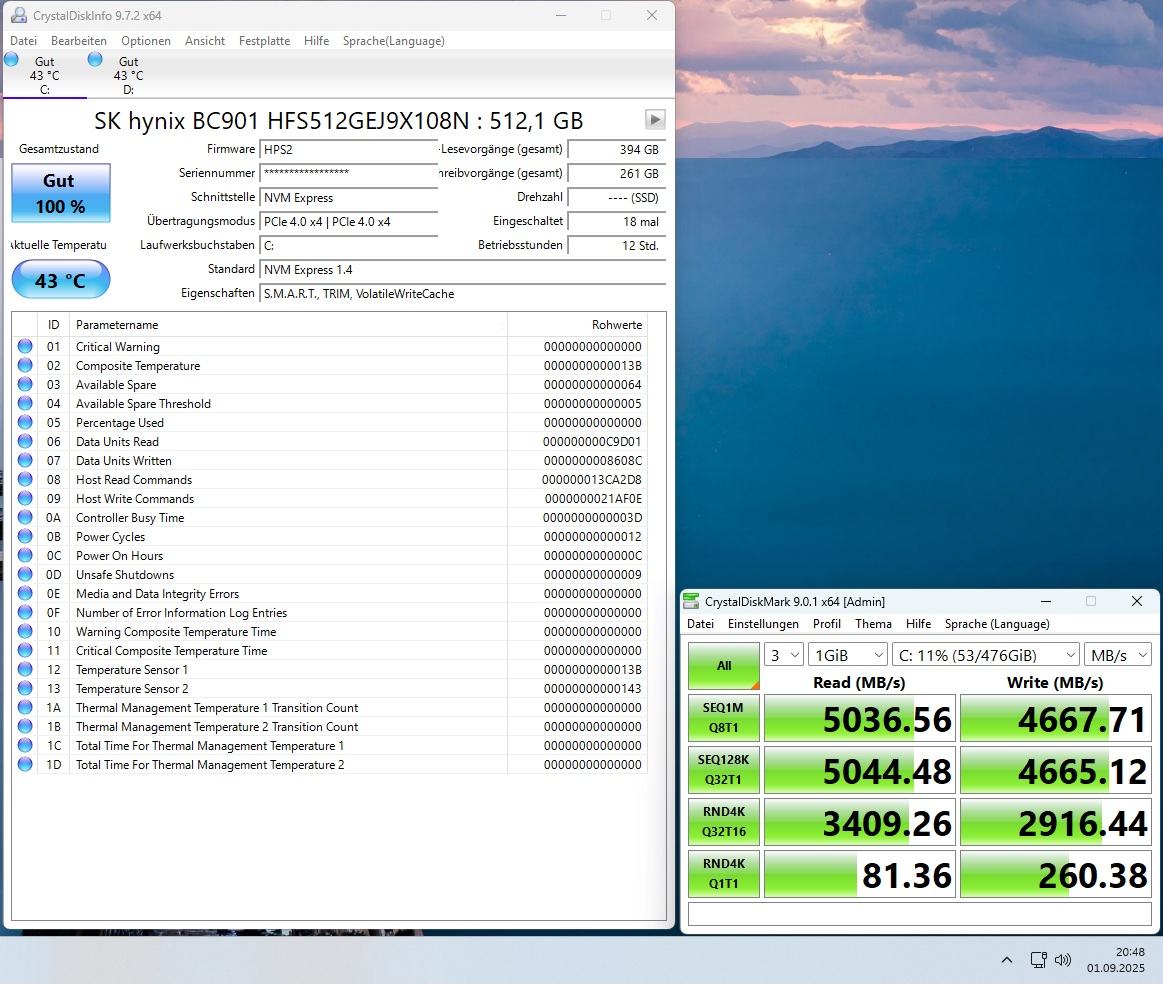Click the Firmware field showing HPS2
The height and width of the screenshot is (985, 1163).
pyautogui.click(x=349, y=149)
